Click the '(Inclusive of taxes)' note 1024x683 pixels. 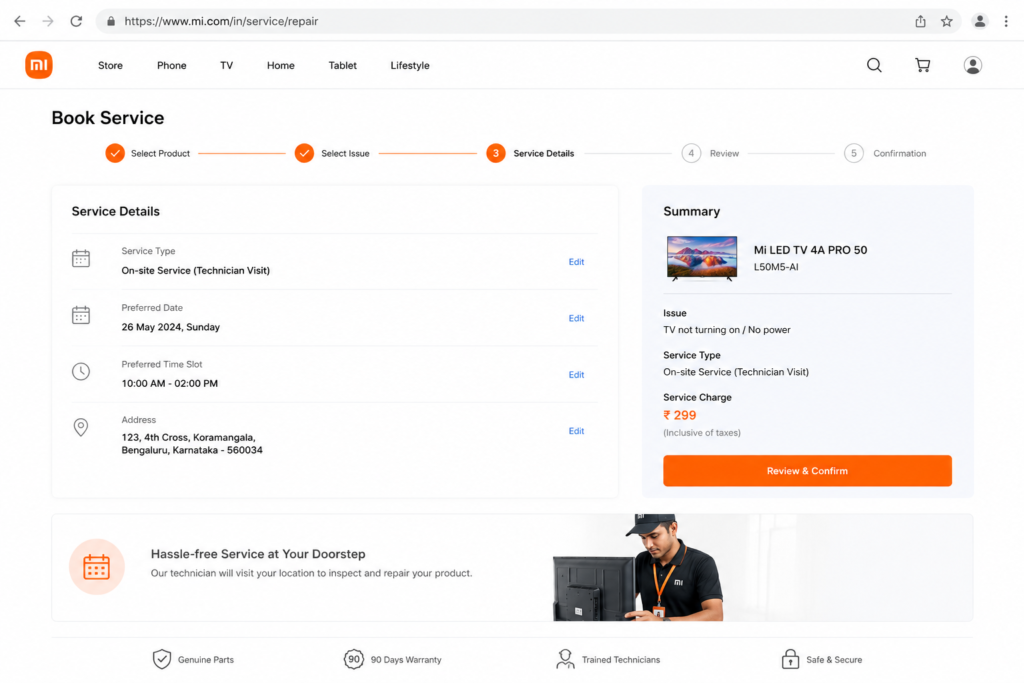point(702,433)
